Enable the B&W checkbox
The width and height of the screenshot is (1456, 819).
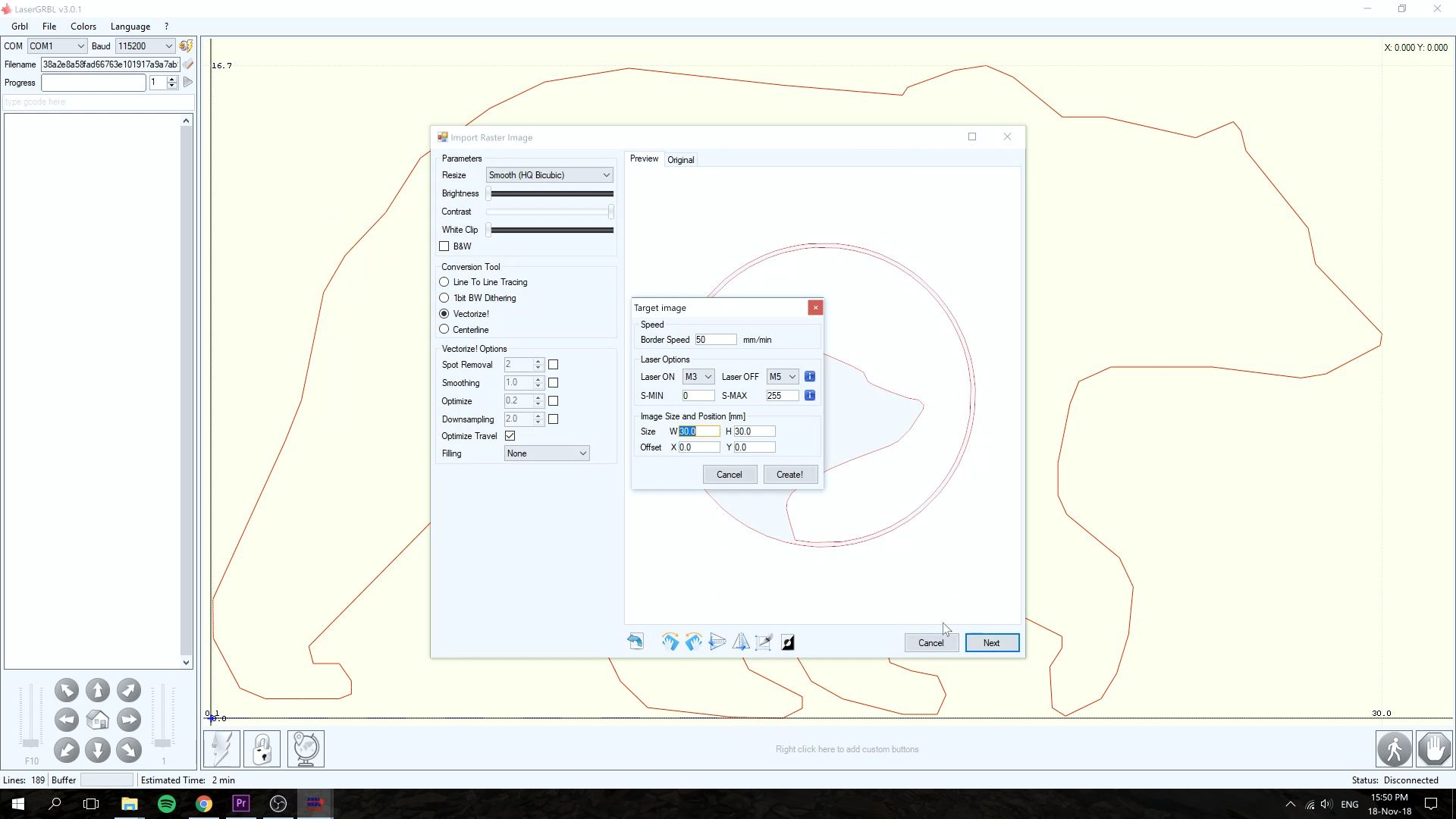pos(444,246)
